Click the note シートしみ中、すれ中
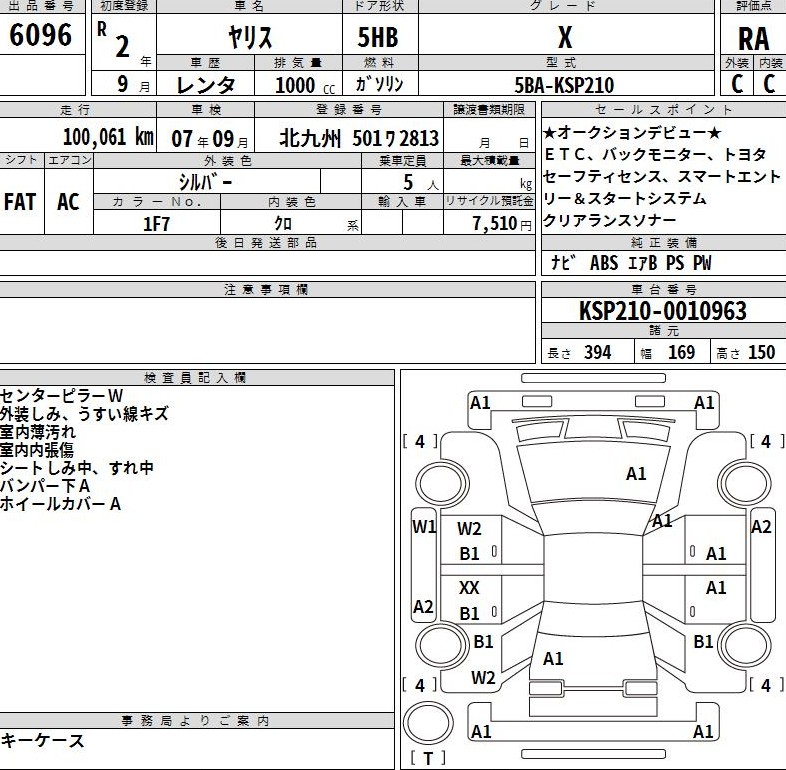 pos(77,468)
